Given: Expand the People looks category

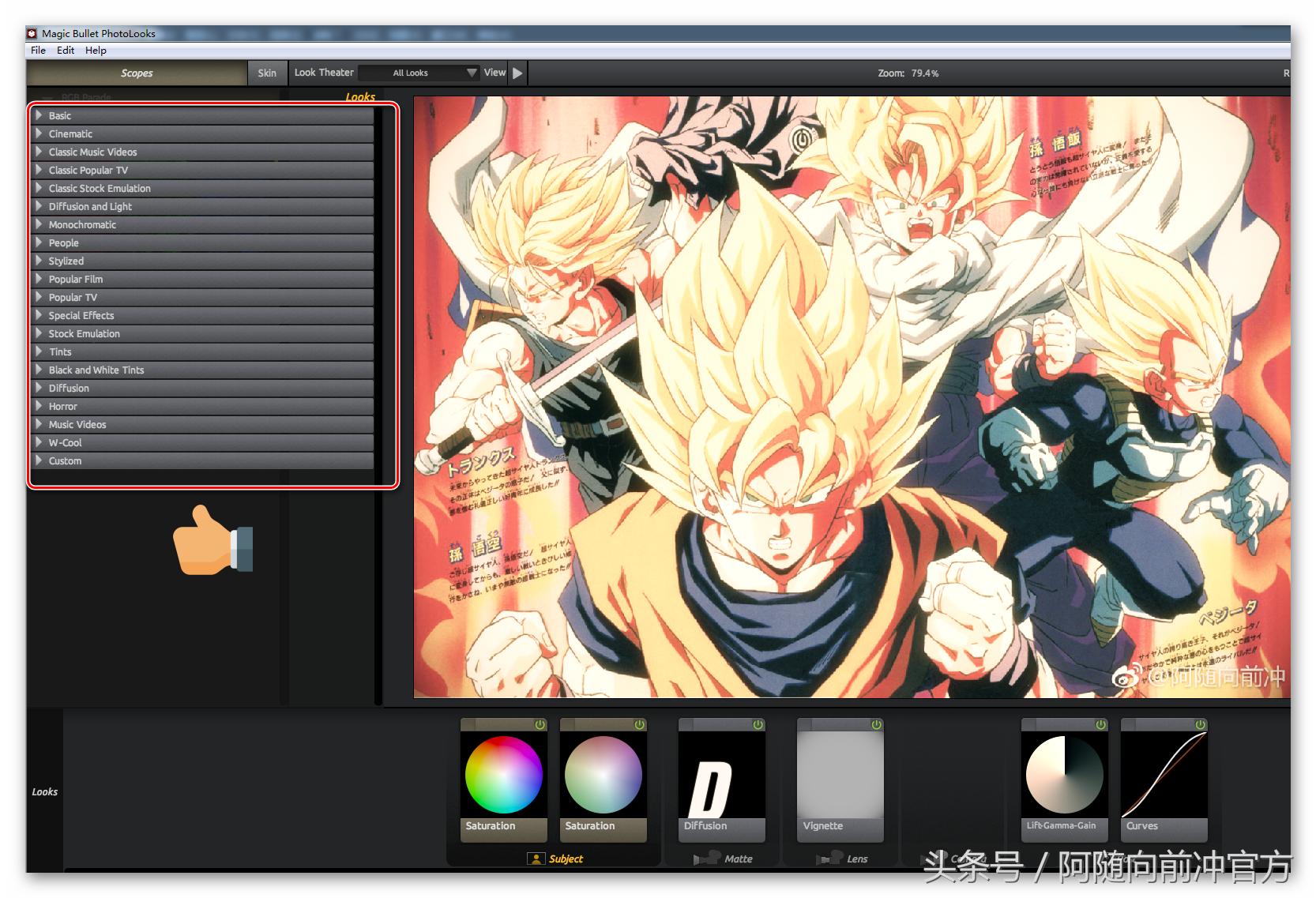Looking at the screenshot, I should (201, 242).
